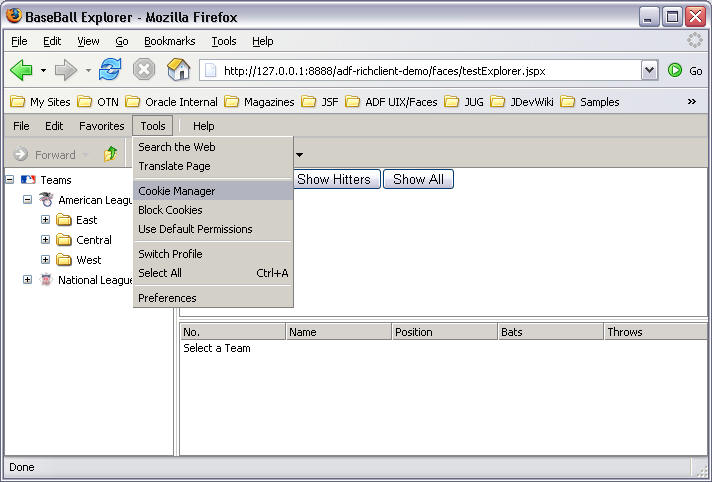The width and height of the screenshot is (712, 482).
Task: Open the OTN bookmark folder
Action: coord(98,102)
